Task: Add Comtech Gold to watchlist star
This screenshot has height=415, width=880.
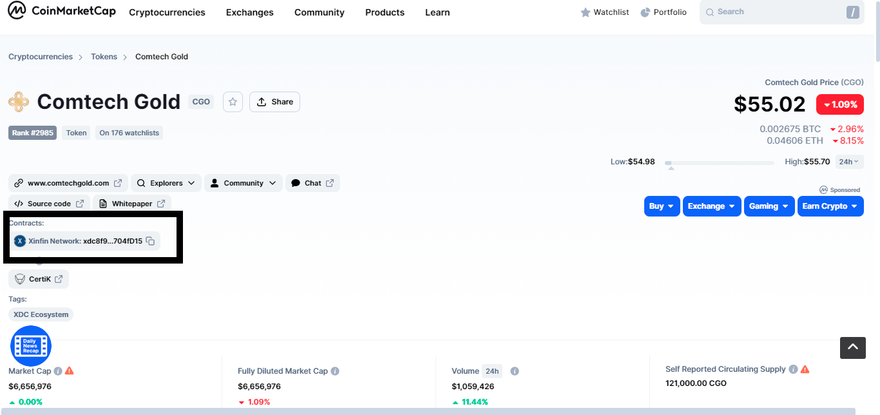Action: point(232,102)
